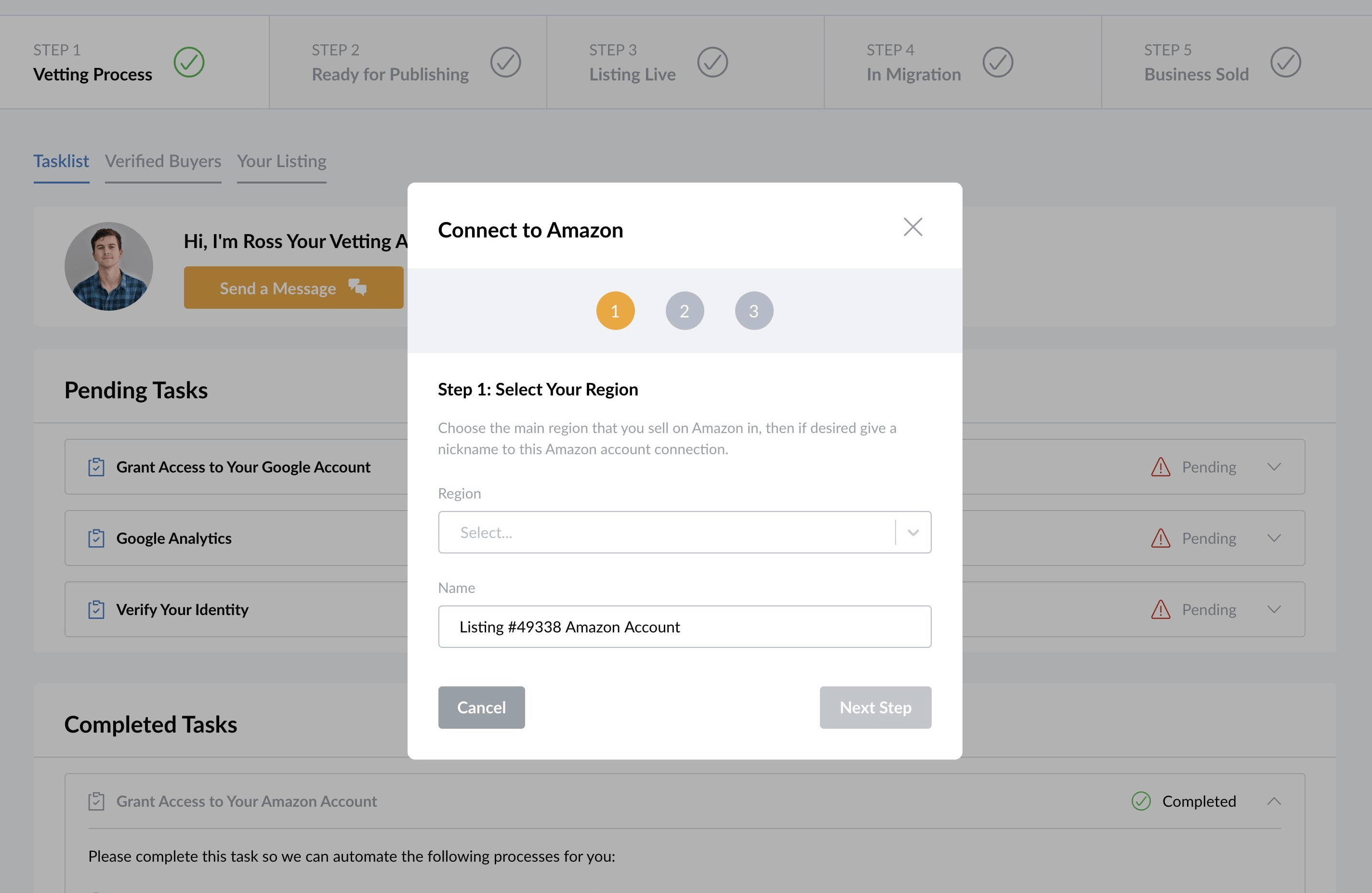Image resolution: width=1372 pixels, height=893 pixels.
Task: Click the Cancel button
Action: click(x=481, y=708)
